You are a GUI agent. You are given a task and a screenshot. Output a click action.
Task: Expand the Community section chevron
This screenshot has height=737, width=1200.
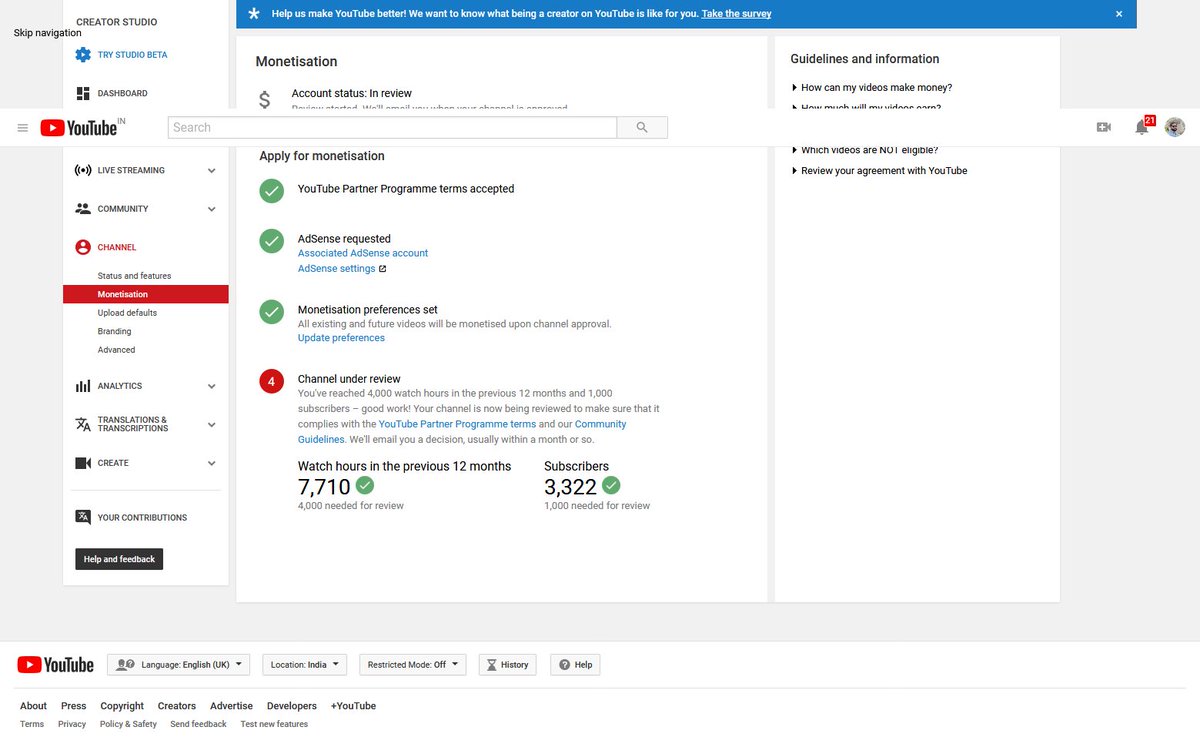[211, 209]
